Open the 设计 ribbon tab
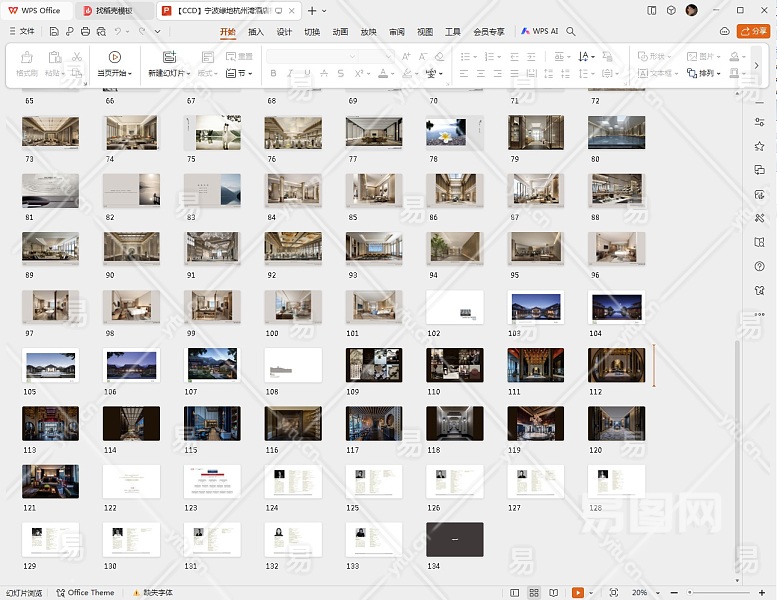This screenshot has width=777, height=600. pyautogui.click(x=284, y=32)
